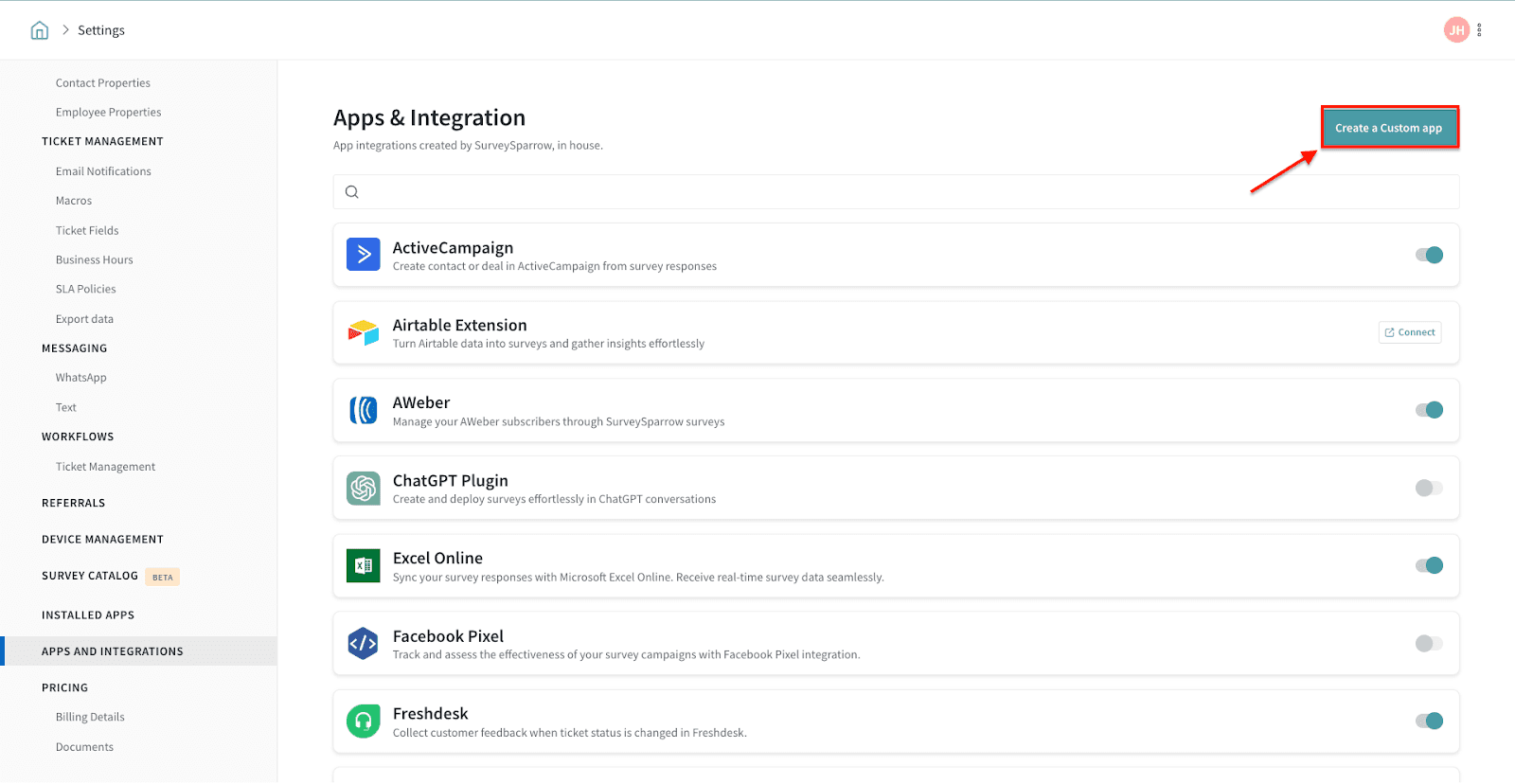Viewport: 1515px width, 784px height.
Task: Select the ChatGPT Plugin icon
Action: click(363, 489)
